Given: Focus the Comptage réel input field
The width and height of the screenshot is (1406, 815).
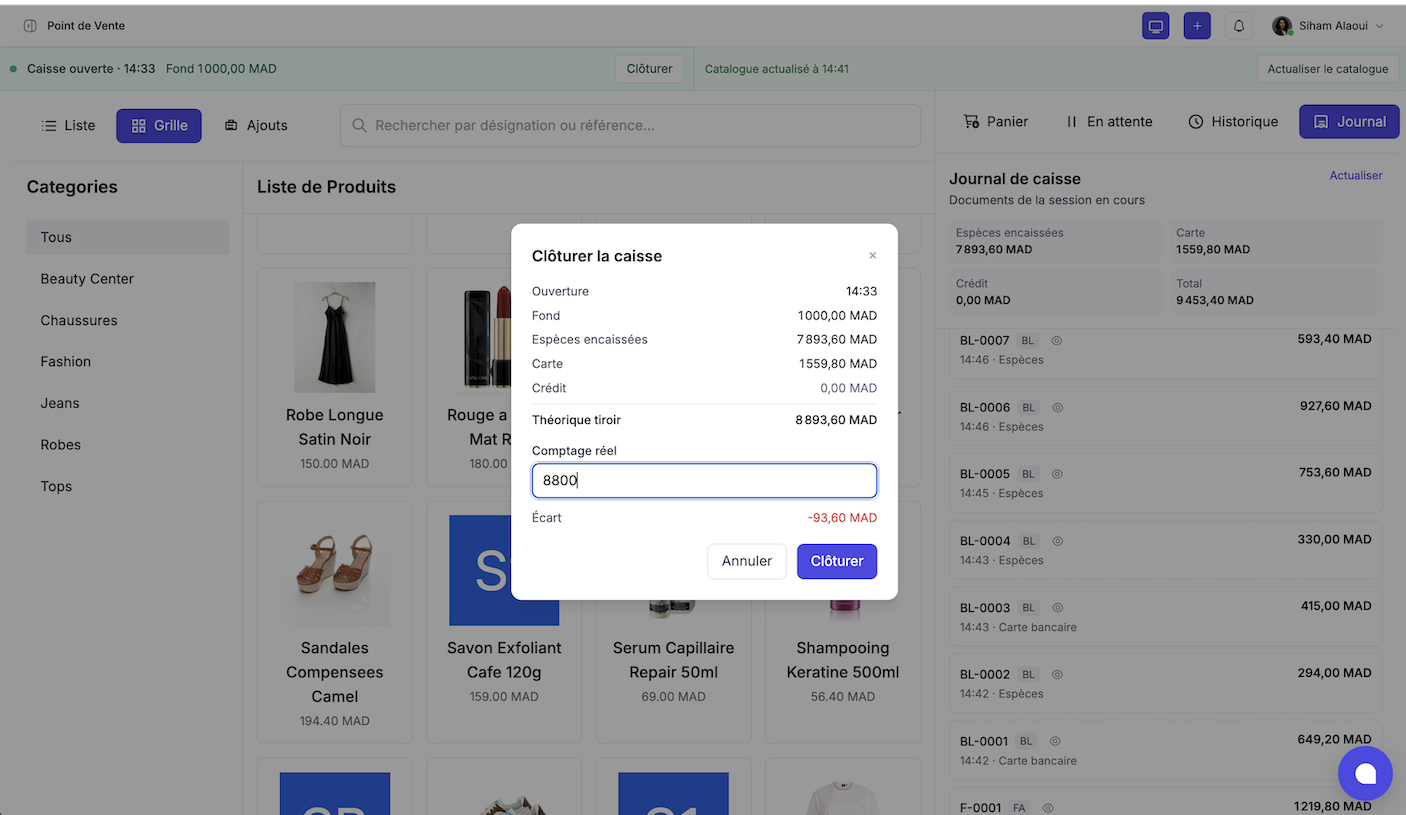Looking at the screenshot, I should (x=705, y=481).
